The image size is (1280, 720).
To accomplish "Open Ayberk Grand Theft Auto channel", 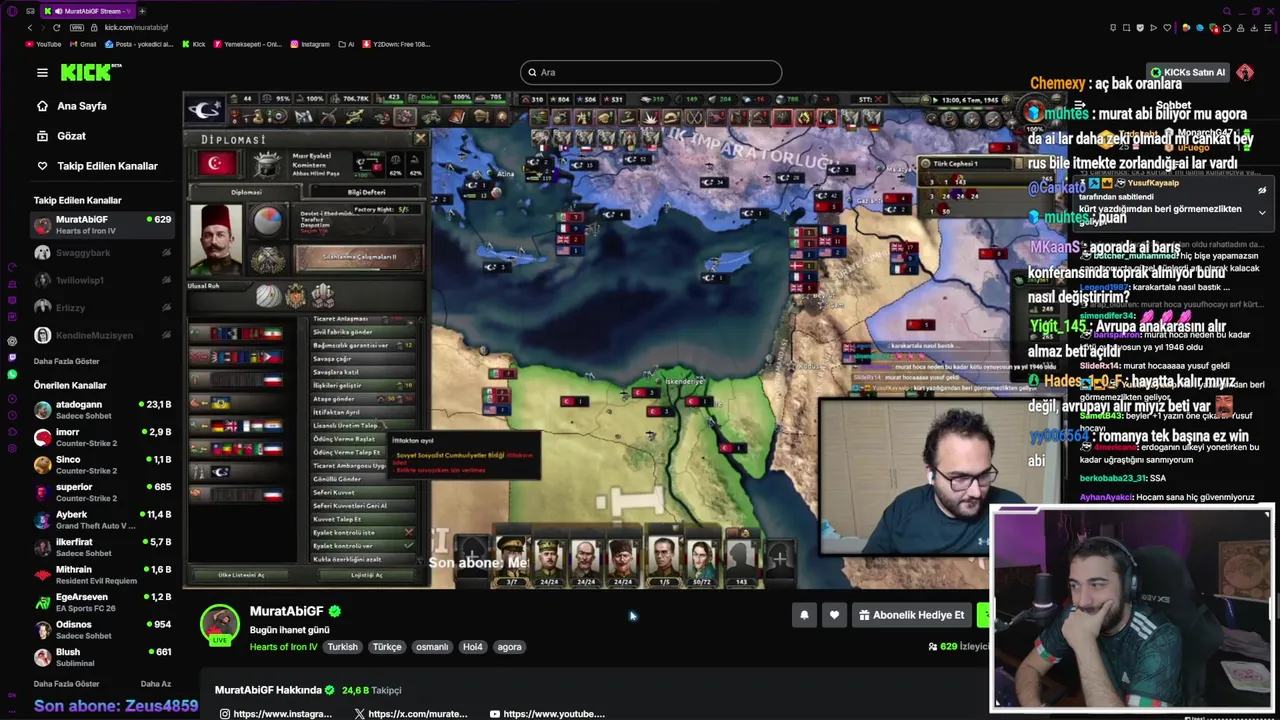I will click(x=102, y=520).
